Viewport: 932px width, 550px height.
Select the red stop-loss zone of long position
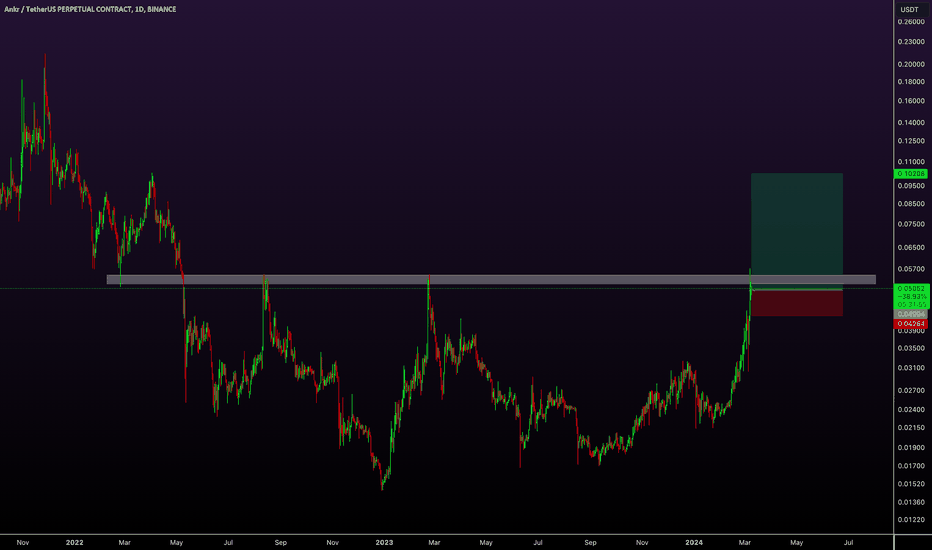coord(796,303)
